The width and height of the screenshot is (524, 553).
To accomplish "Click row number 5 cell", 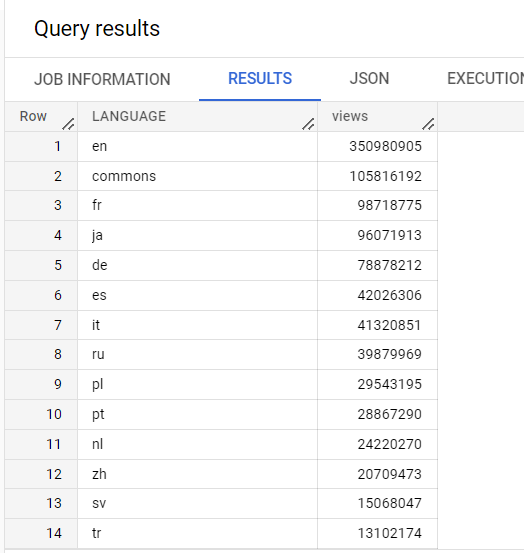I will [x=41, y=266].
